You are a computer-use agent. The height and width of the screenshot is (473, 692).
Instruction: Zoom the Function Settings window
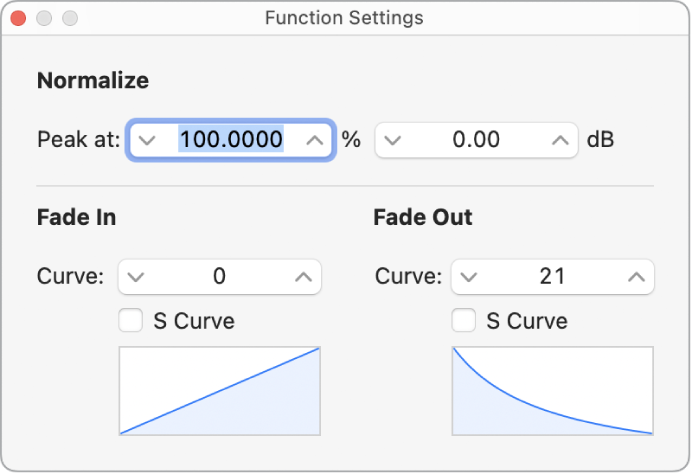(x=69, y=18)
